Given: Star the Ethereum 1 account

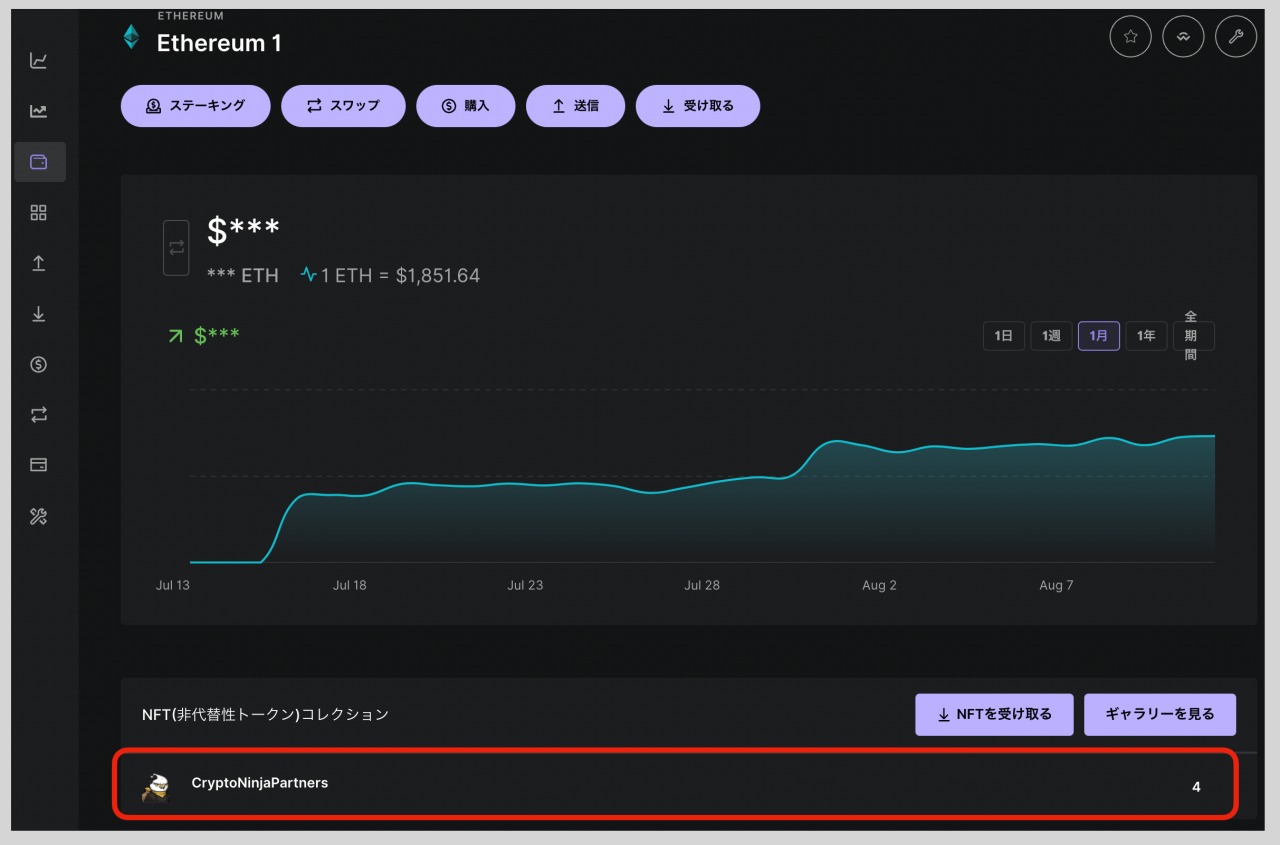Looking at the screenshot, I should coord(1130,37).
